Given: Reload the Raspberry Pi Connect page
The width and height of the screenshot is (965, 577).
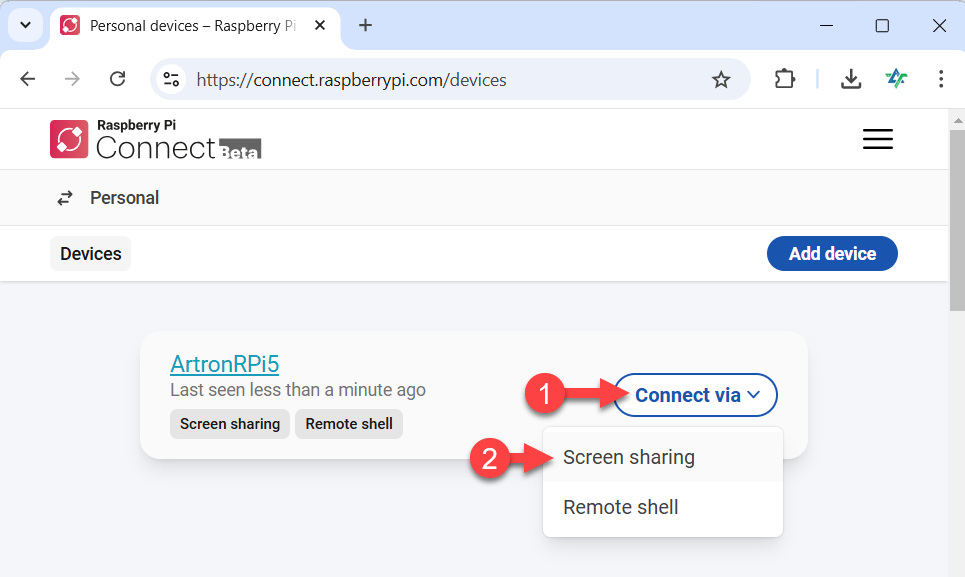Looking at the screenshot, I should click(118, 79).
